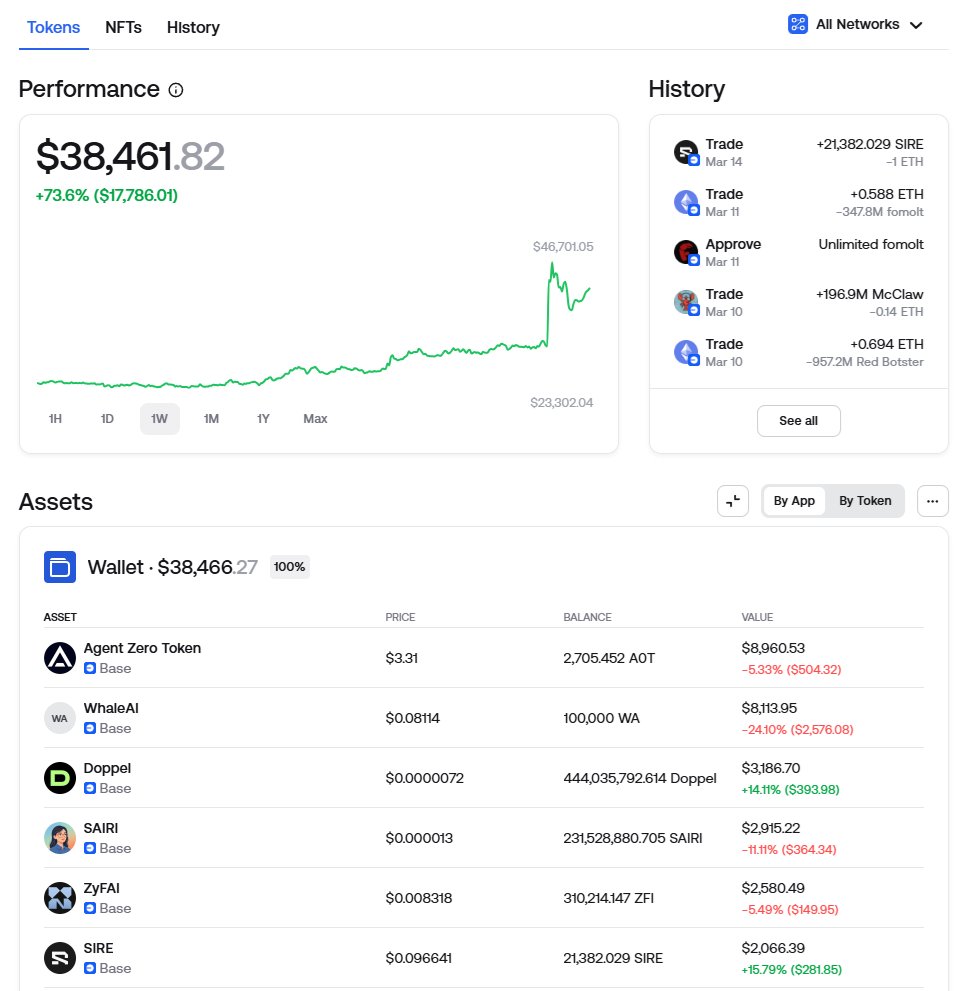
Task: Click the $38,461.82 portfolio total
Action: pyautogui.click(x=130, y=156)
